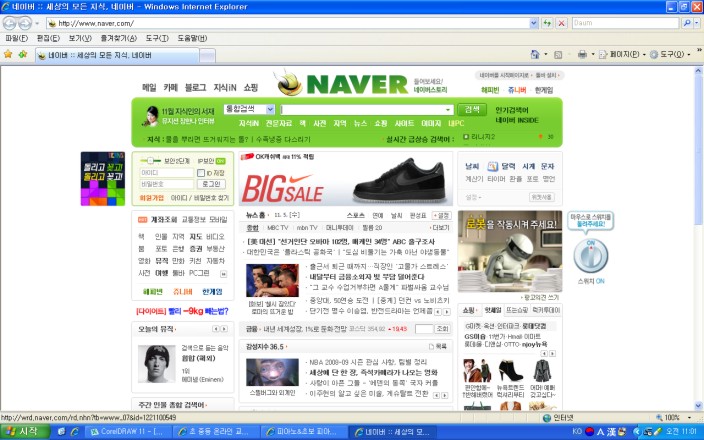Switch to 머니투데이 news tab
704x440 pixels.
pos(339,228)
